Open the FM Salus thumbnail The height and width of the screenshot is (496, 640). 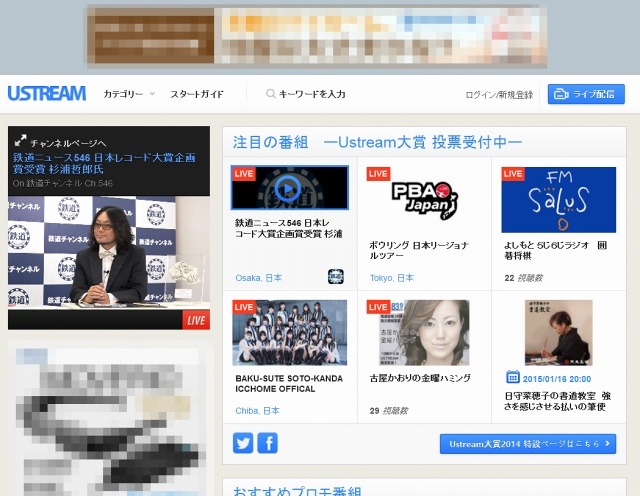pos(558,200)
